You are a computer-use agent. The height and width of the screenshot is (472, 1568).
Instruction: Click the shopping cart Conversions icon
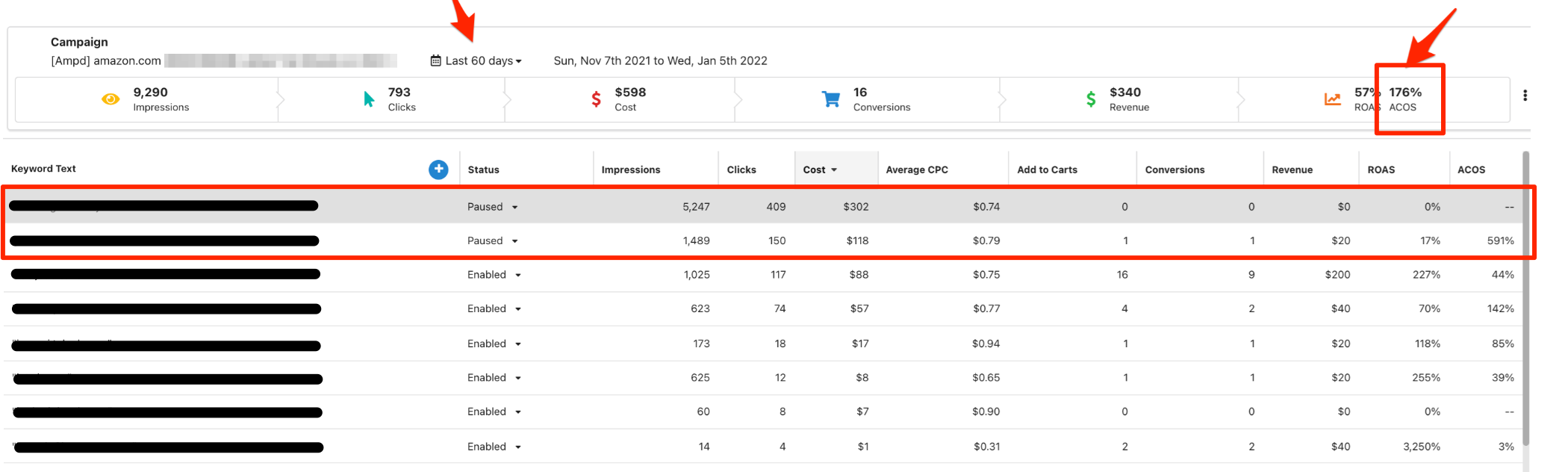[x=831, y=99]
